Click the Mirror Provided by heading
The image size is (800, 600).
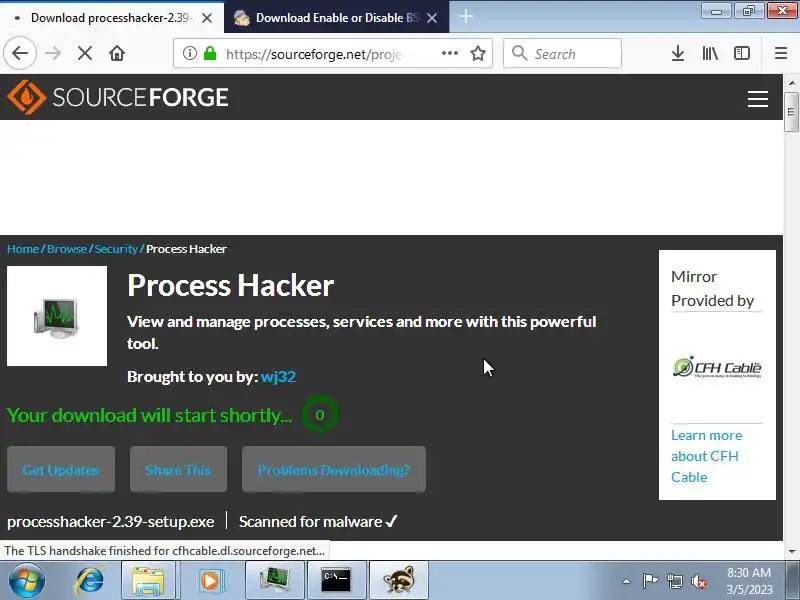[712, 289]
